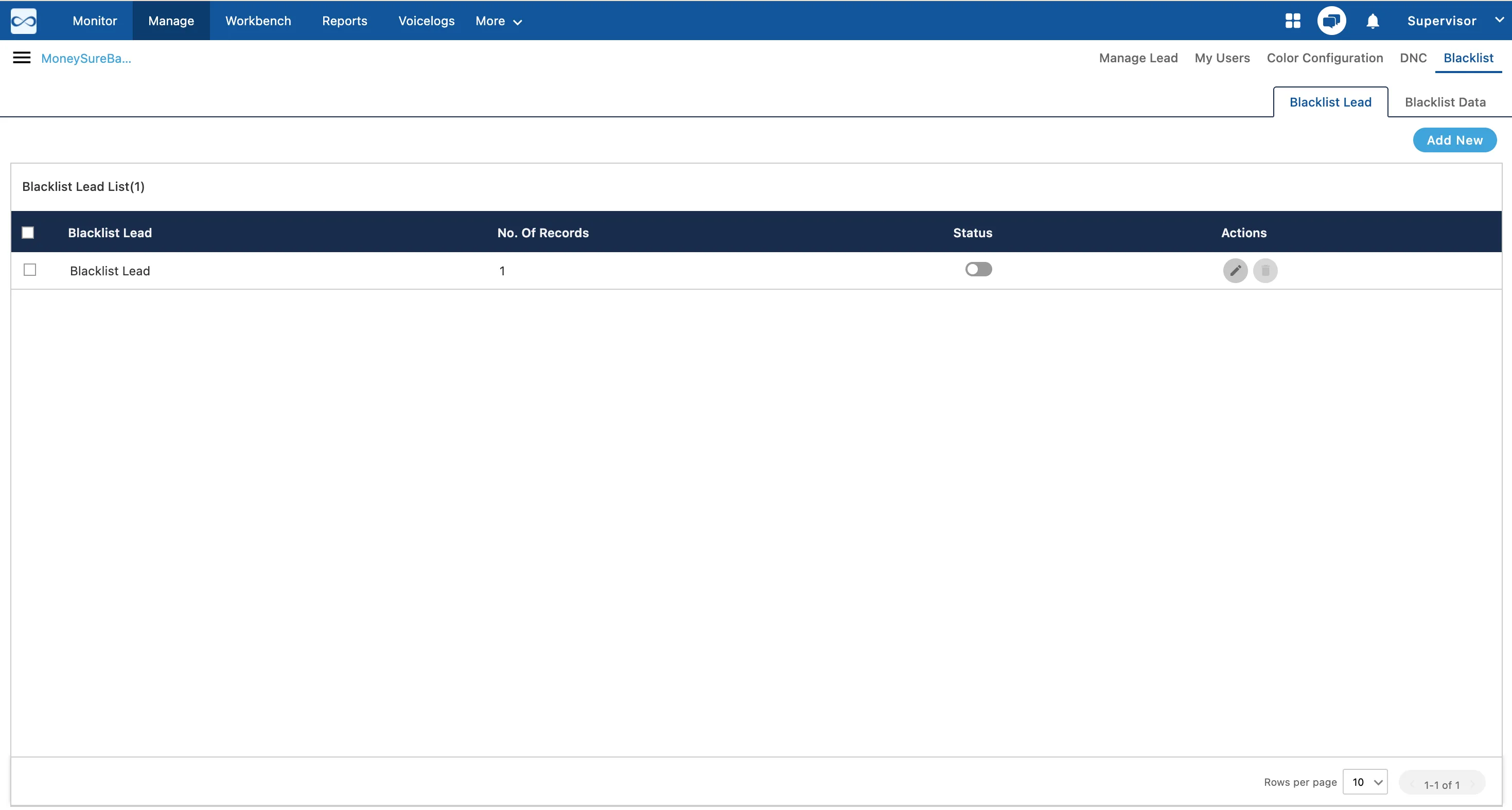Click the Blacklist Lead column header
1512x810 pixels.
tap(110, 233)
